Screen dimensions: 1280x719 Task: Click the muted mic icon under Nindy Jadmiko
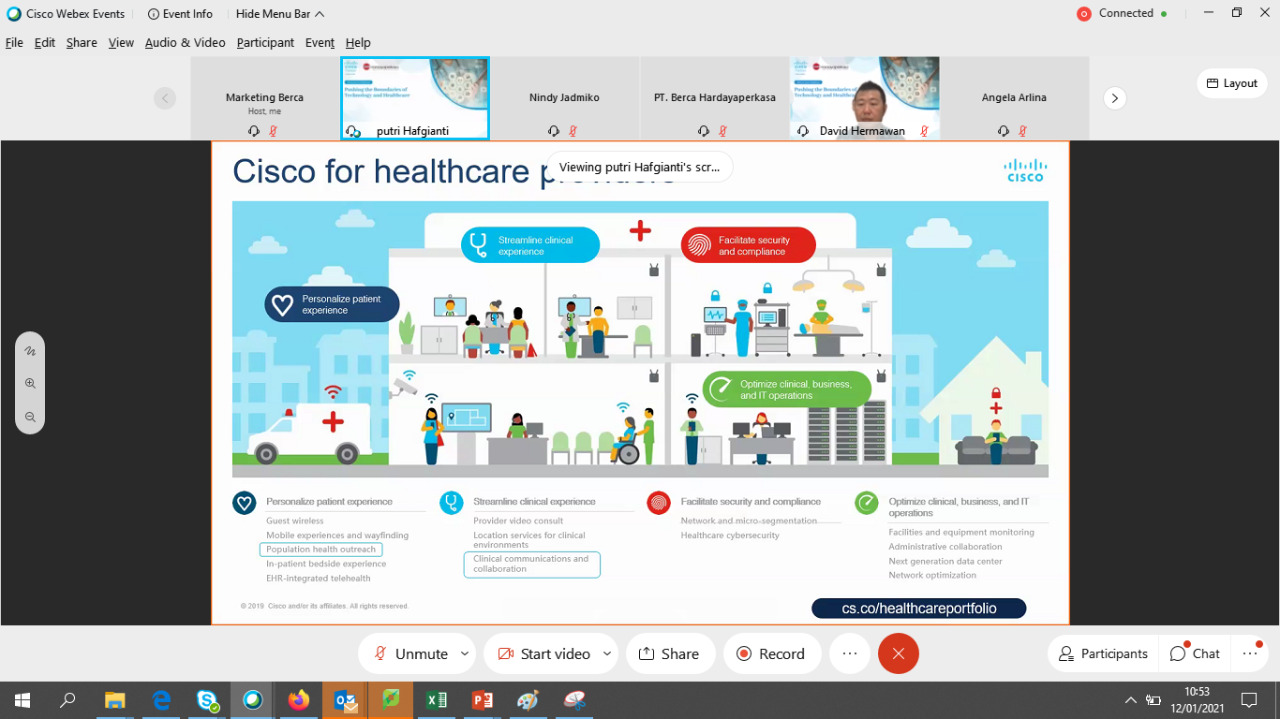pyautogui.click(x=573, y=131)
